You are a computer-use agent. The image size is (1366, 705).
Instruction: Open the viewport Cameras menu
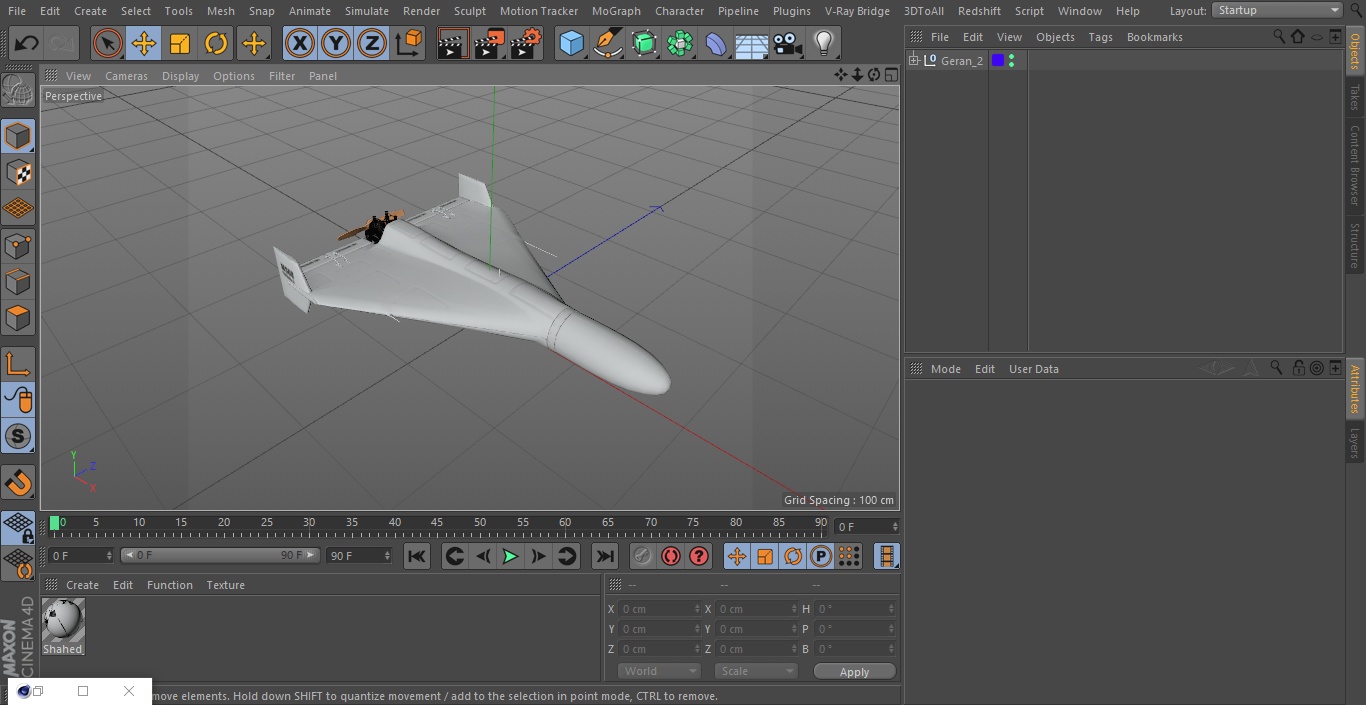[126, 76]
